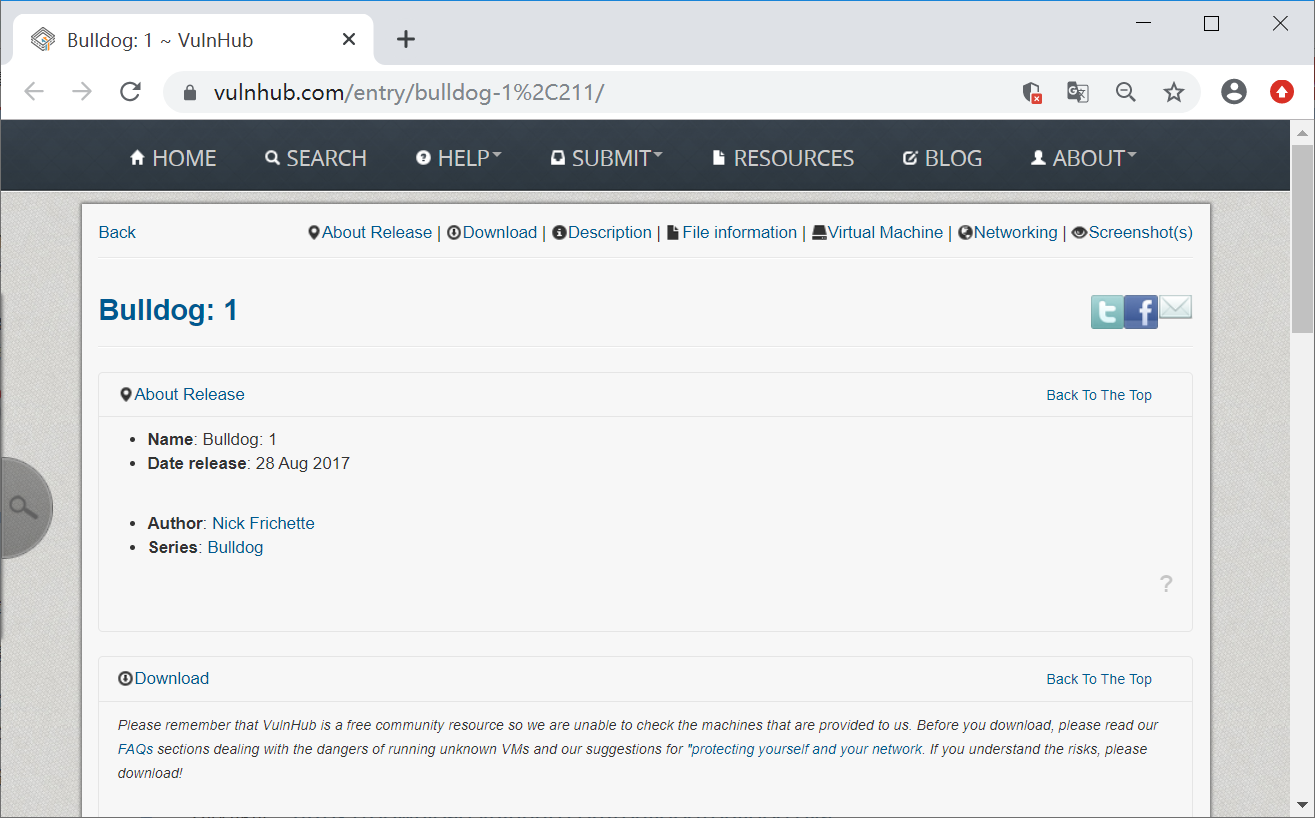The width and height of the screenshot is (1315, 818).
Task: Click the Back link
Action: point(117,232)
